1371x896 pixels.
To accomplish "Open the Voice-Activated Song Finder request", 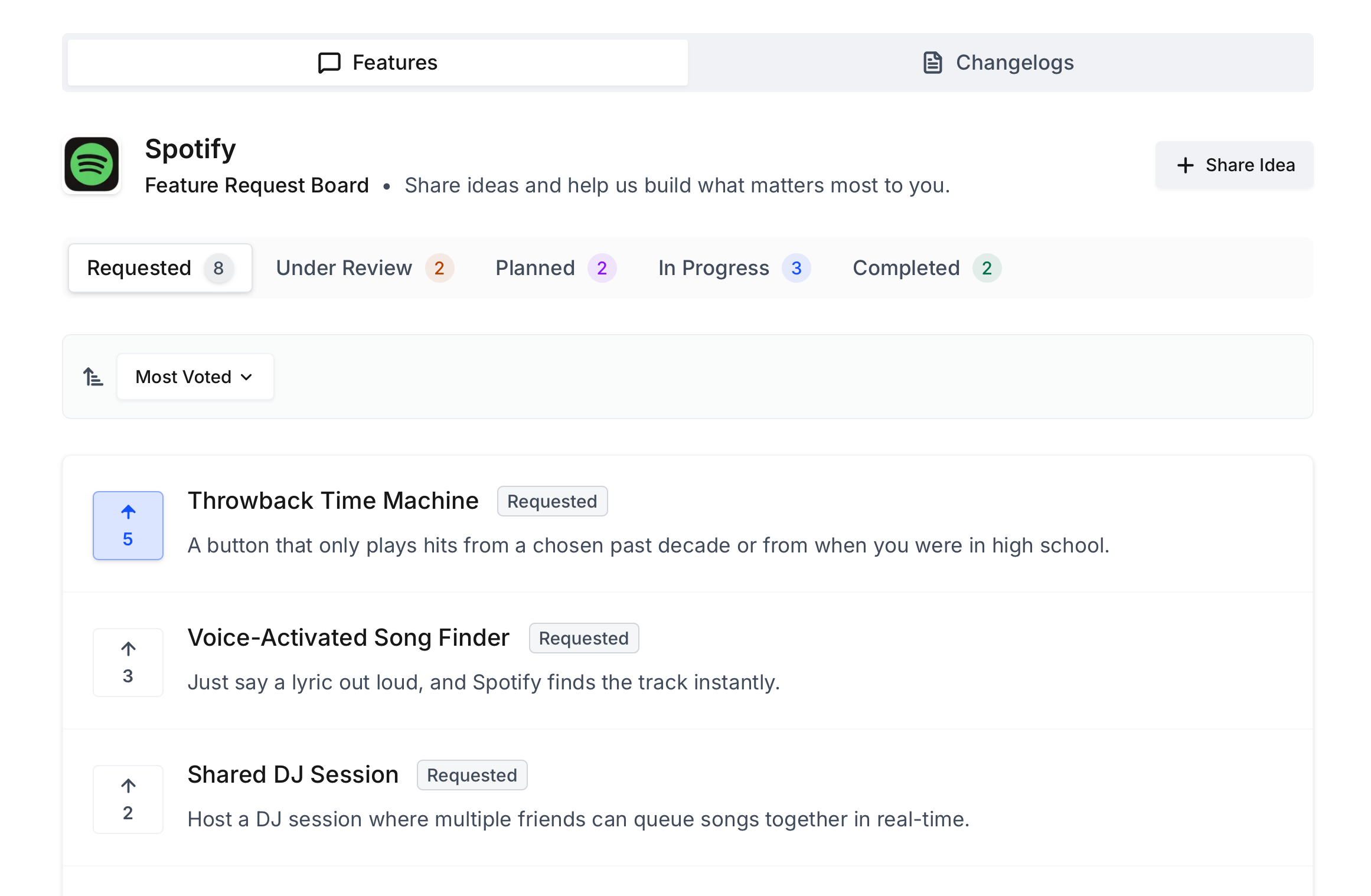I will click(x=348, y=637).
